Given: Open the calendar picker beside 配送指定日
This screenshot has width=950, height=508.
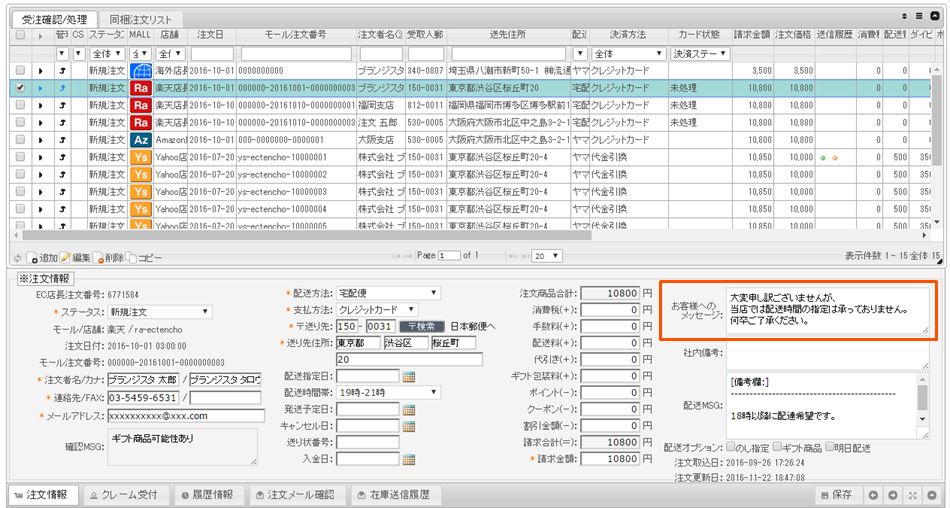Looking at the screenshot, I should 408,376.
